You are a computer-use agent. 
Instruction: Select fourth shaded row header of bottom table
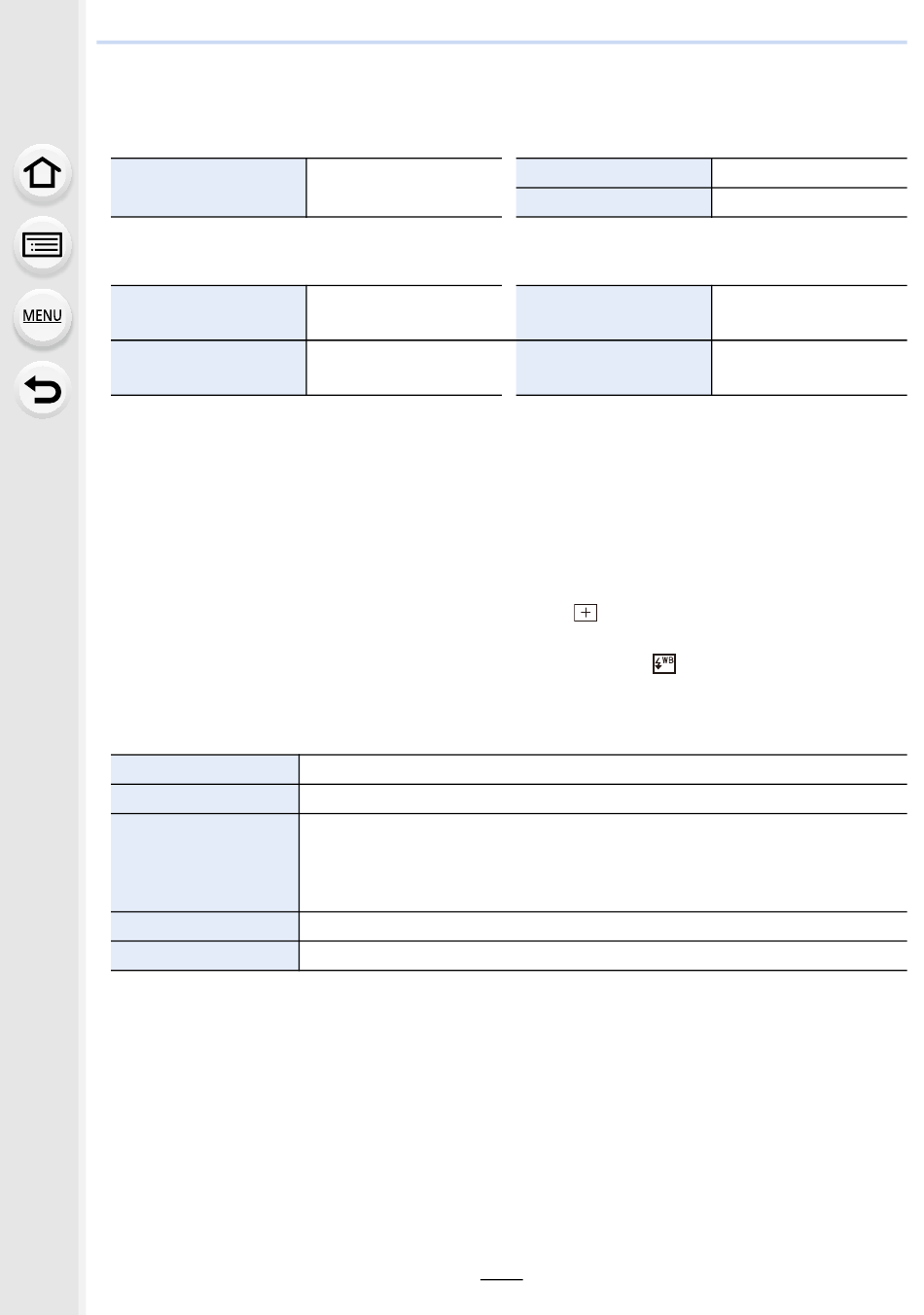(204, 926)
